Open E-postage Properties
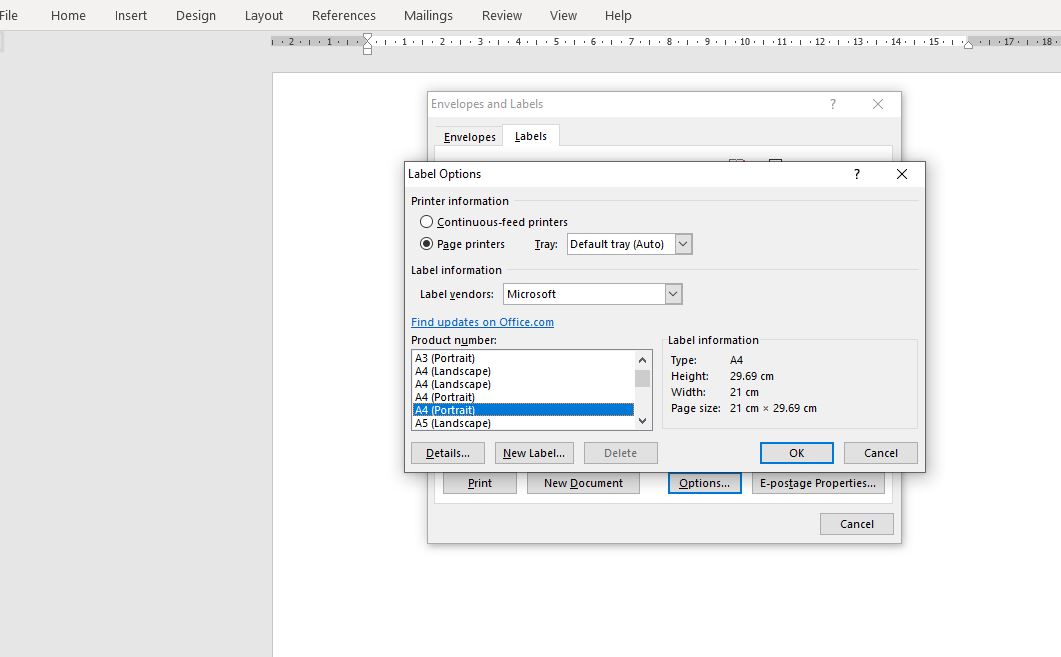This screenshot has width=1061, height=657. click(x=817, y=483)
